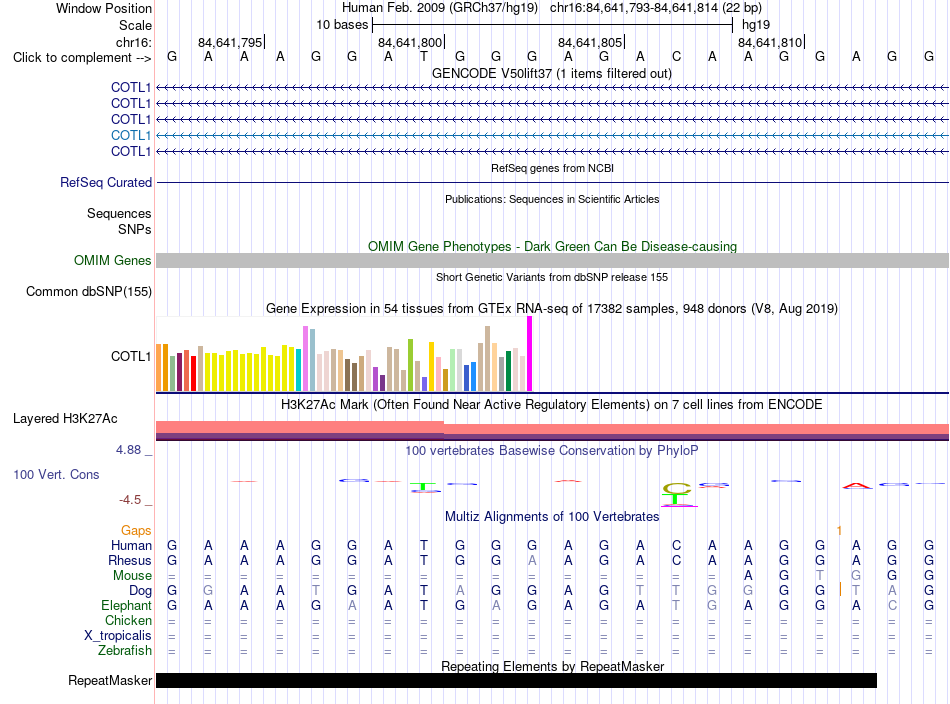The width and height of the screenshot is (950, 704).
Task: Click the Multiz Alignments of 100 Vertebrates title
Action: pyautogui.click(x=552, y=516)
